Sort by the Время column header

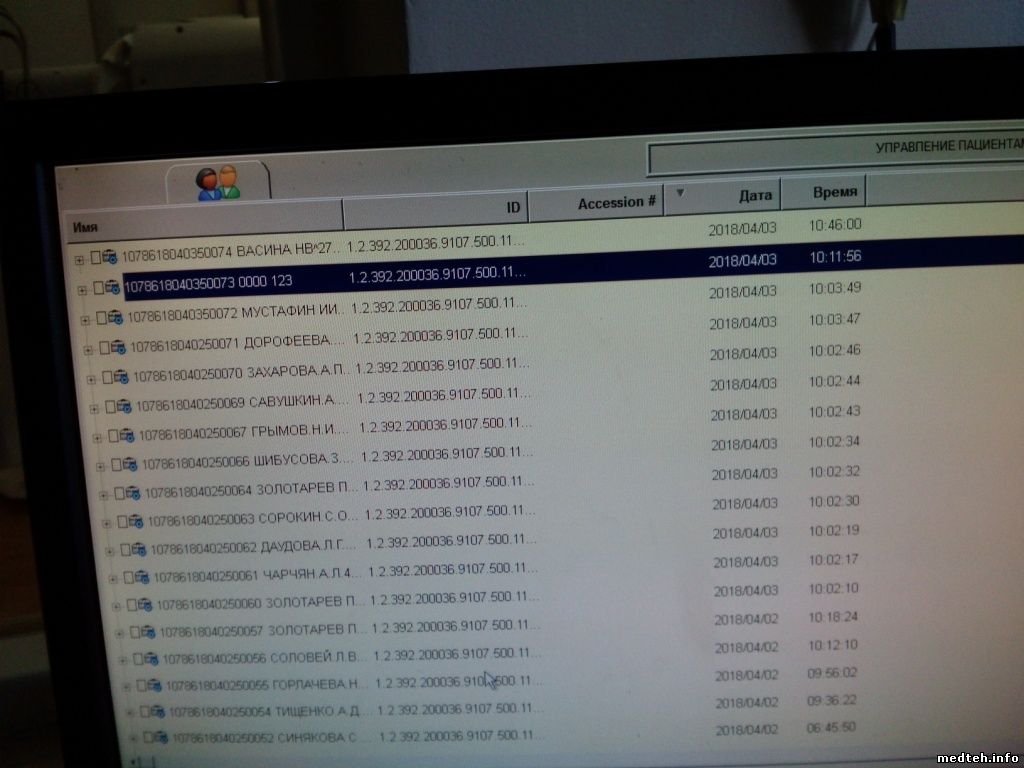coord(832,191)
